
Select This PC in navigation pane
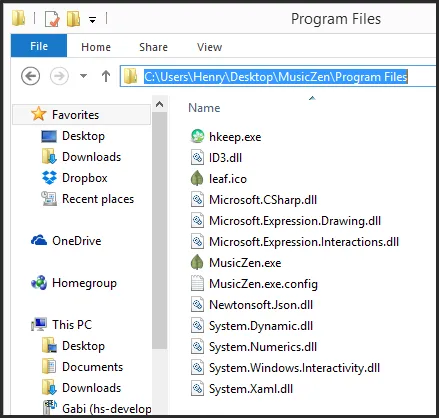72,325
